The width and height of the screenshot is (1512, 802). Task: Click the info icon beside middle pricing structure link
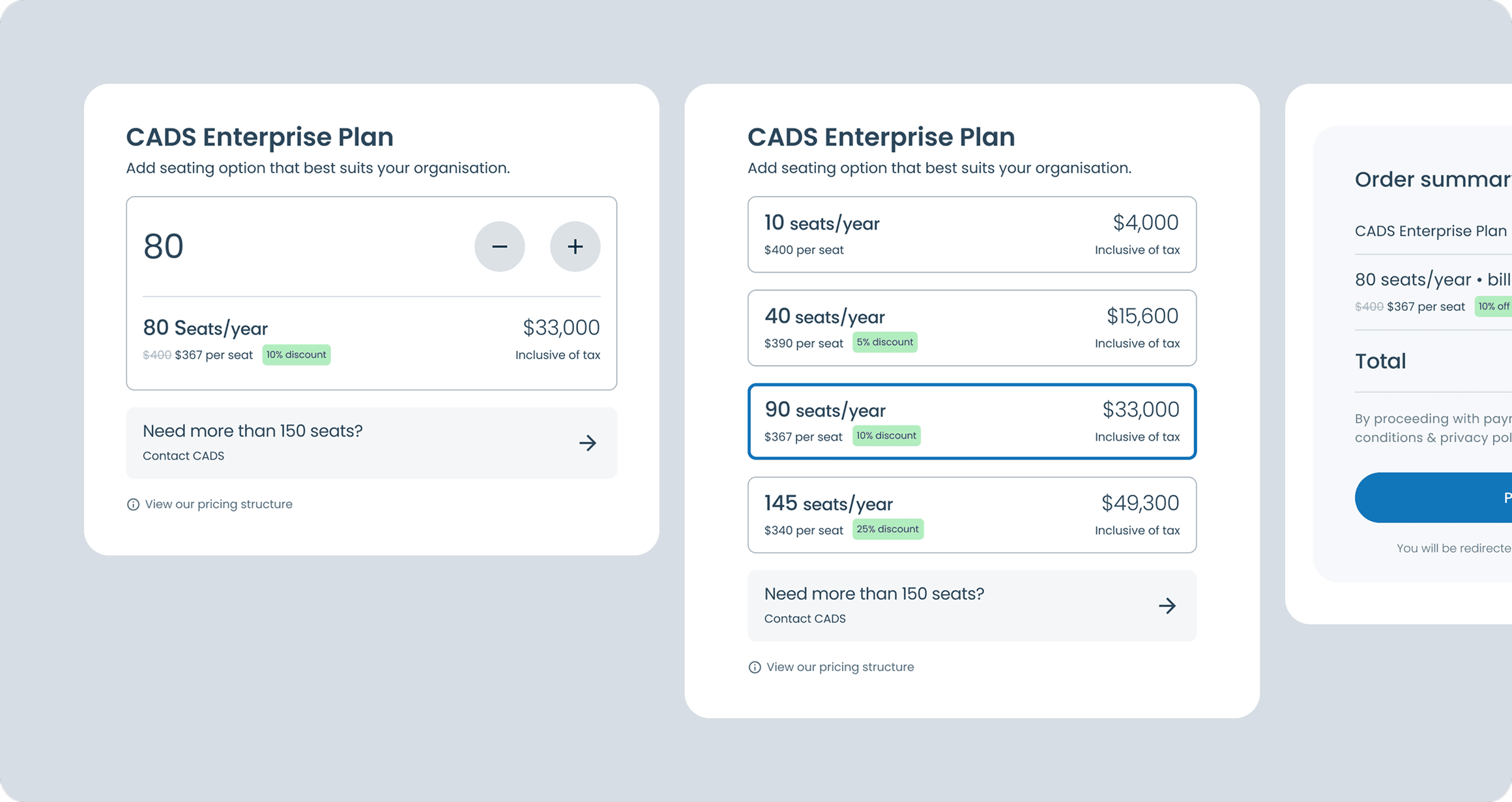coord(755,667)
